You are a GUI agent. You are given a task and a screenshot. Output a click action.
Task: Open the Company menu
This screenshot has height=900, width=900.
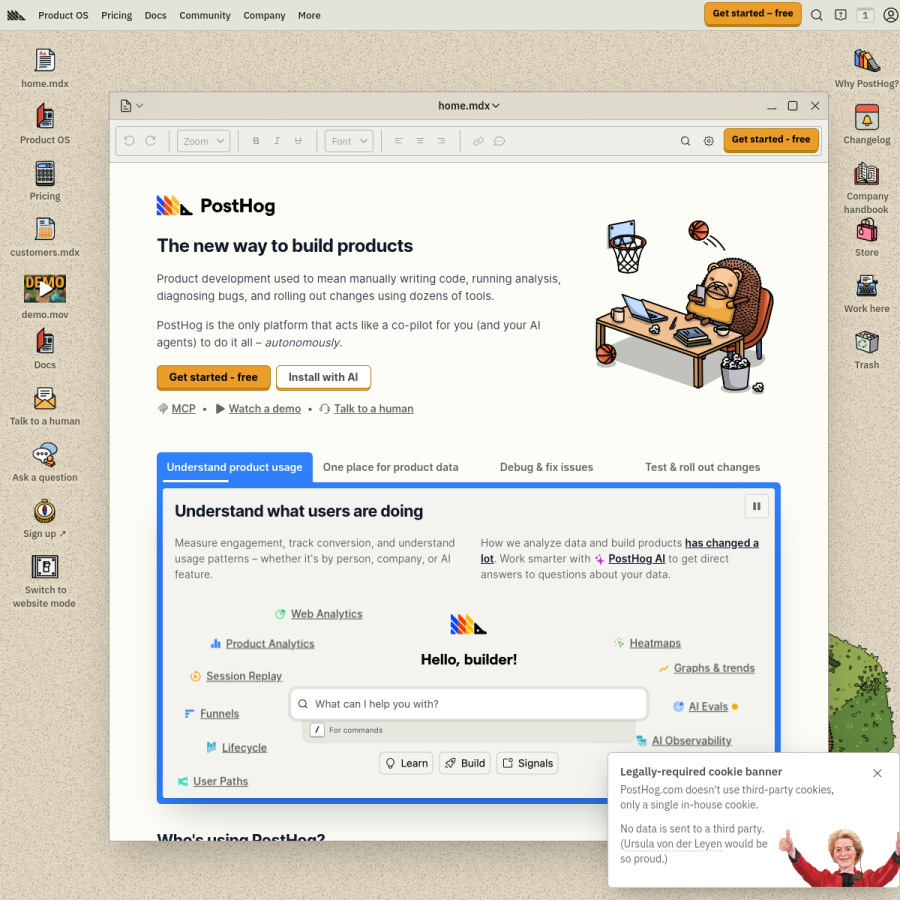point(264,15)
